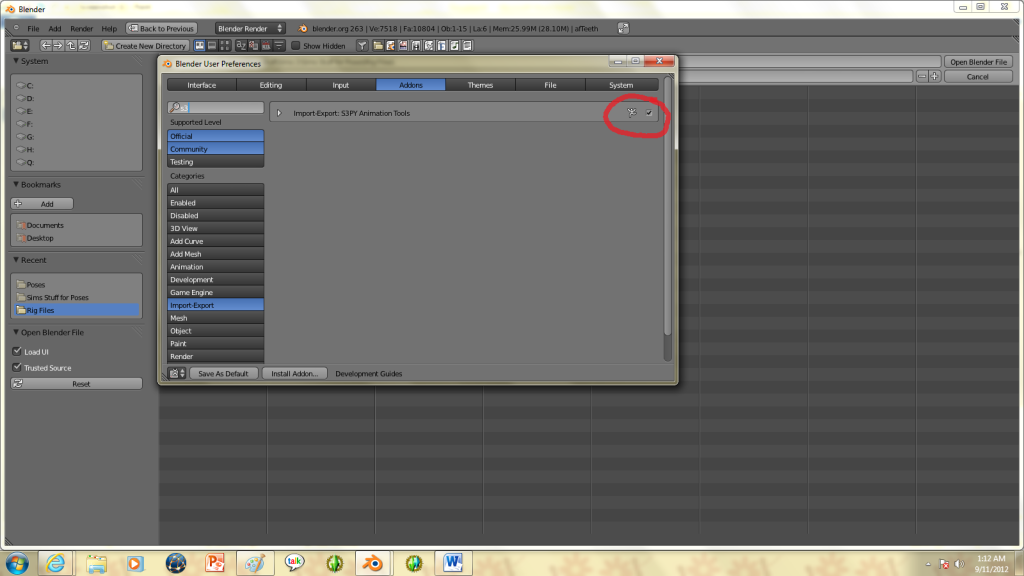Open Blender from Windows taskbar
The image size is (1024, 576).
373,563
